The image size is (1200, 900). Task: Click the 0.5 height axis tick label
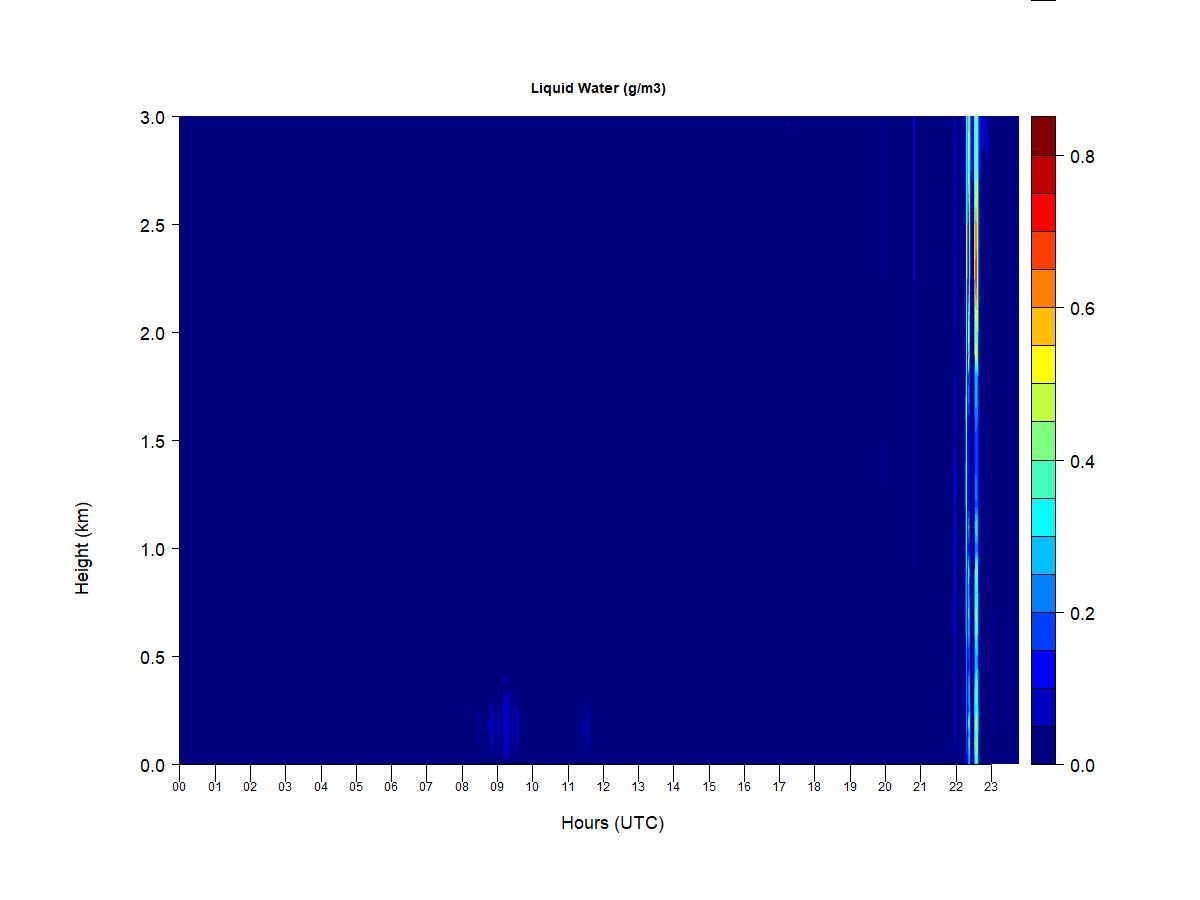[152, 657]
